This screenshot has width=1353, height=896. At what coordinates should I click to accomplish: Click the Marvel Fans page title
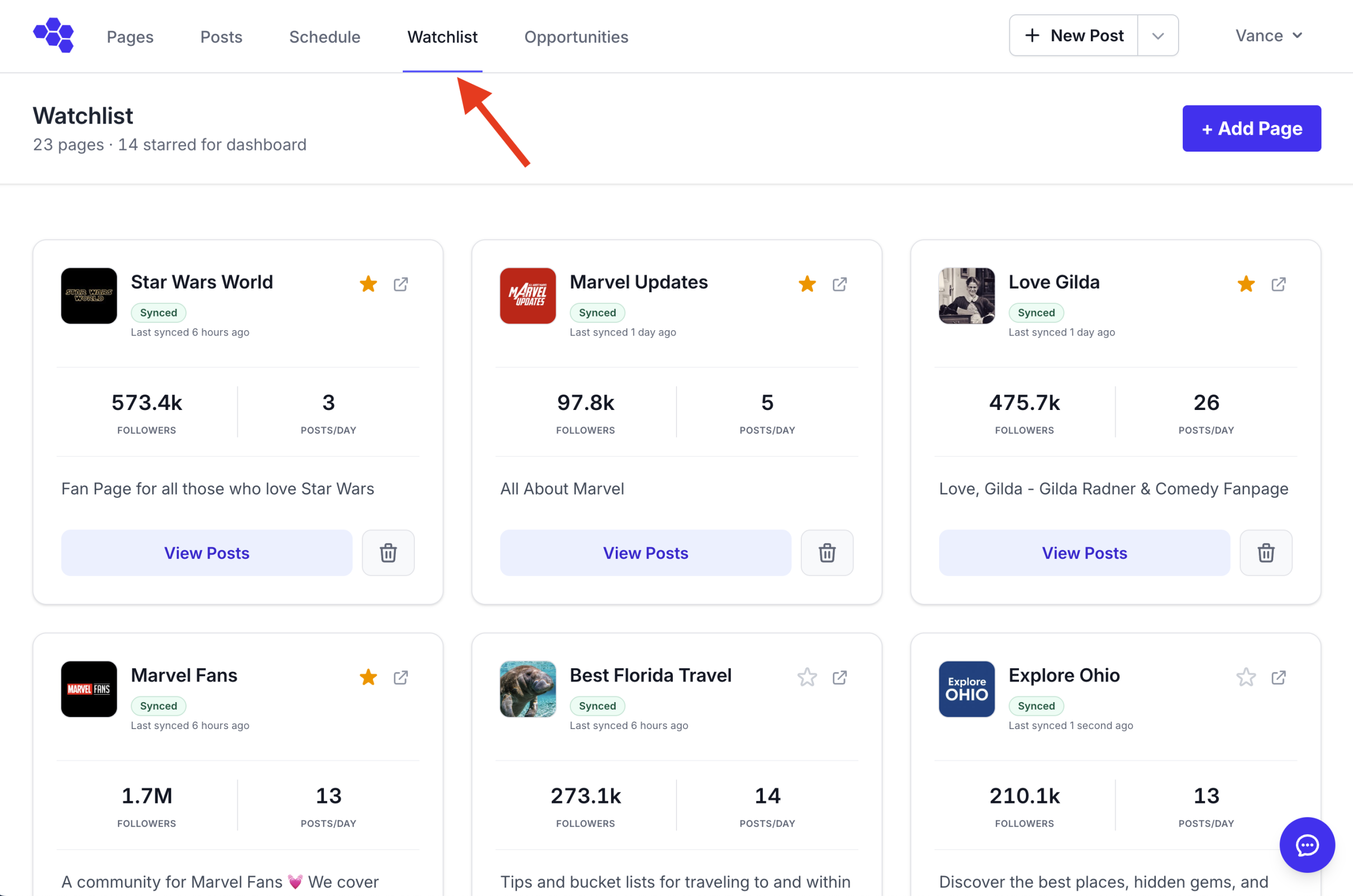click(184, 675)
